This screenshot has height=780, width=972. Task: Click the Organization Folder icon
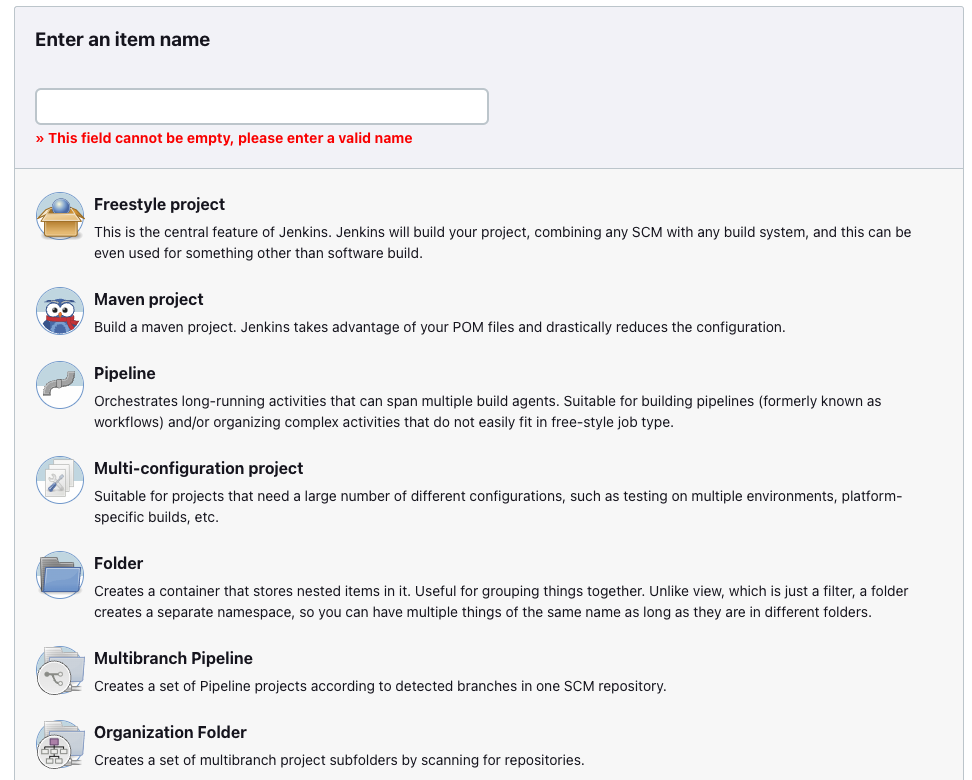tap(60, 744)
